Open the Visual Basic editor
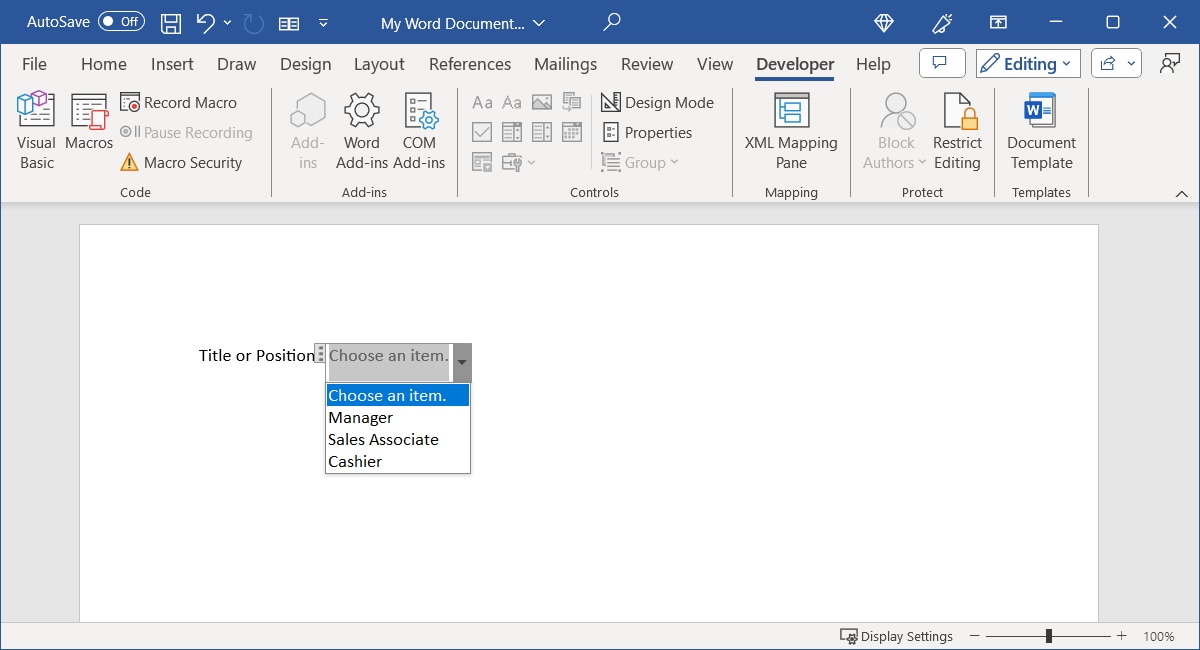The height and width of the screenshot is (650, 1200). tap(35, 128)
